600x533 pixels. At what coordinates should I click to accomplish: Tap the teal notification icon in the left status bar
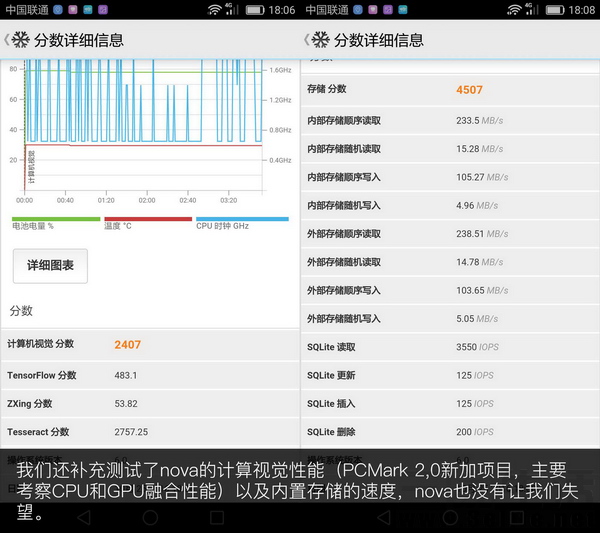88,10
